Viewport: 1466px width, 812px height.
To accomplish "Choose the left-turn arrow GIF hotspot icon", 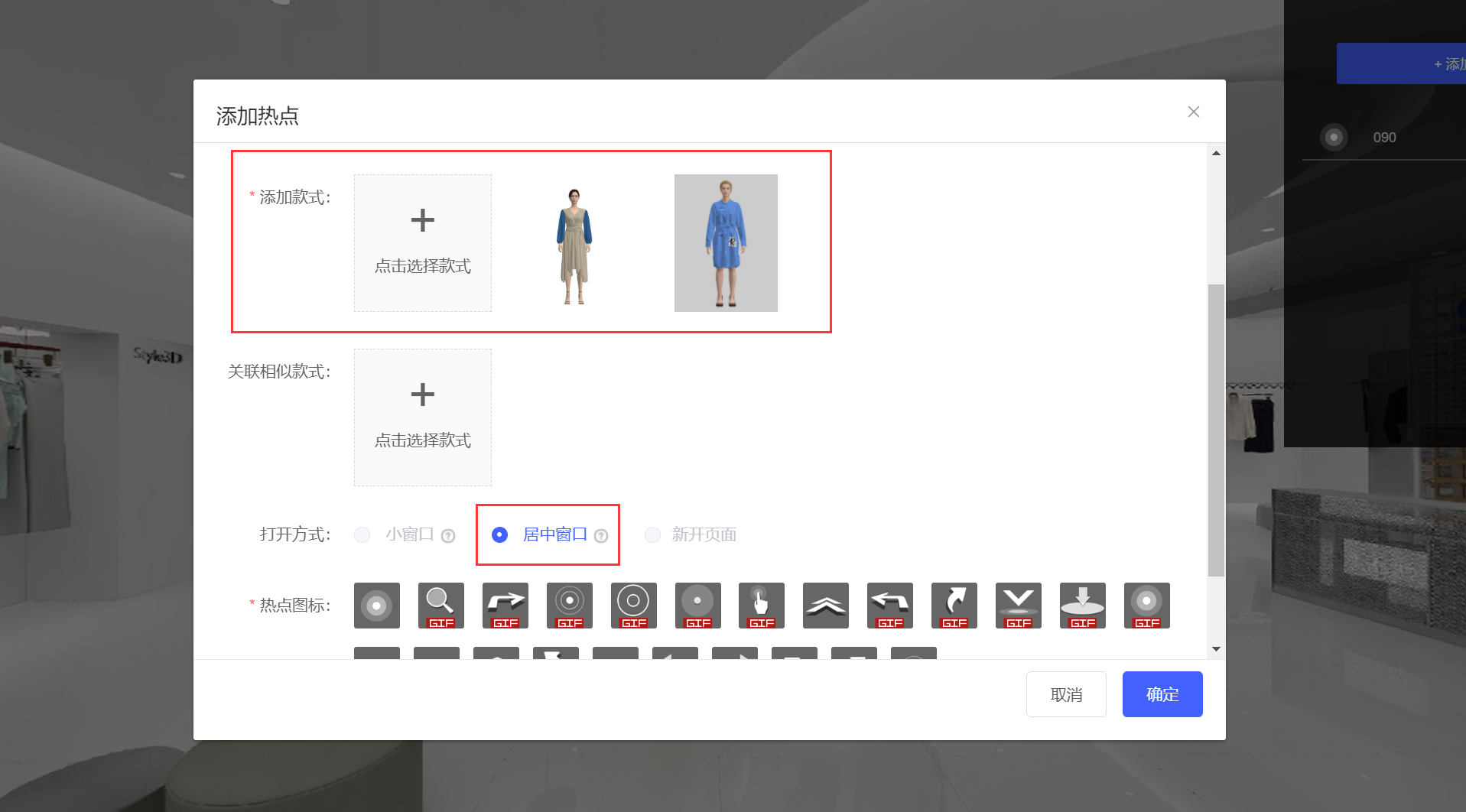I will point(889,605).
